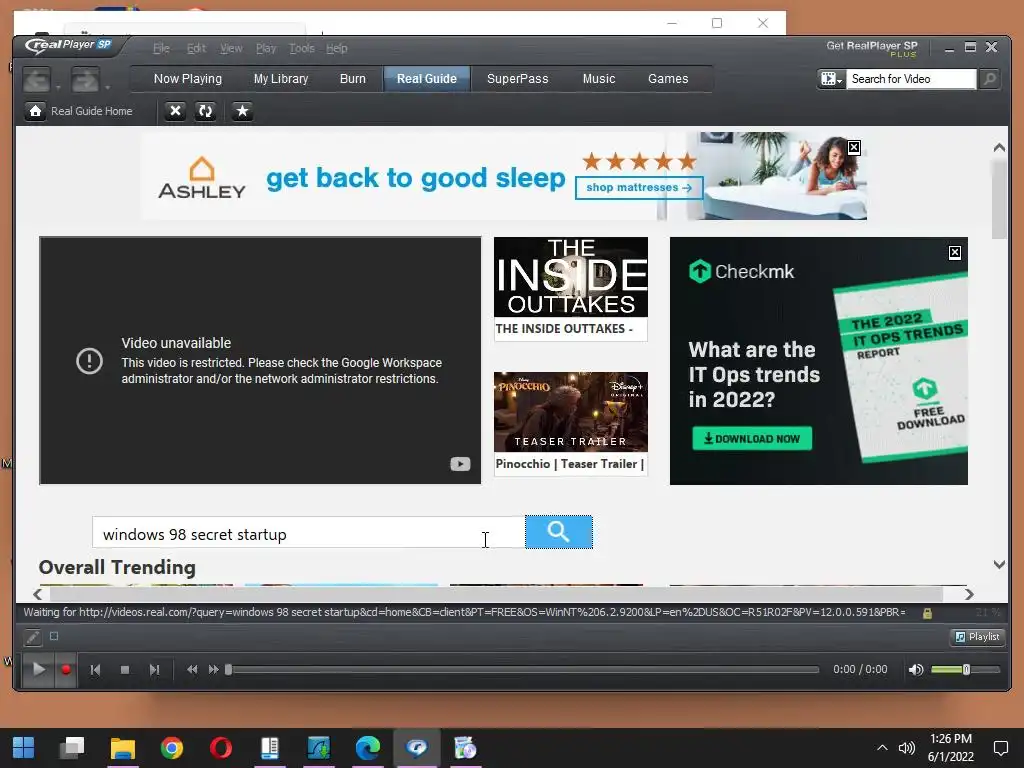
Task: Click the top-right search magnifier button
Action: tap(990, 79)
